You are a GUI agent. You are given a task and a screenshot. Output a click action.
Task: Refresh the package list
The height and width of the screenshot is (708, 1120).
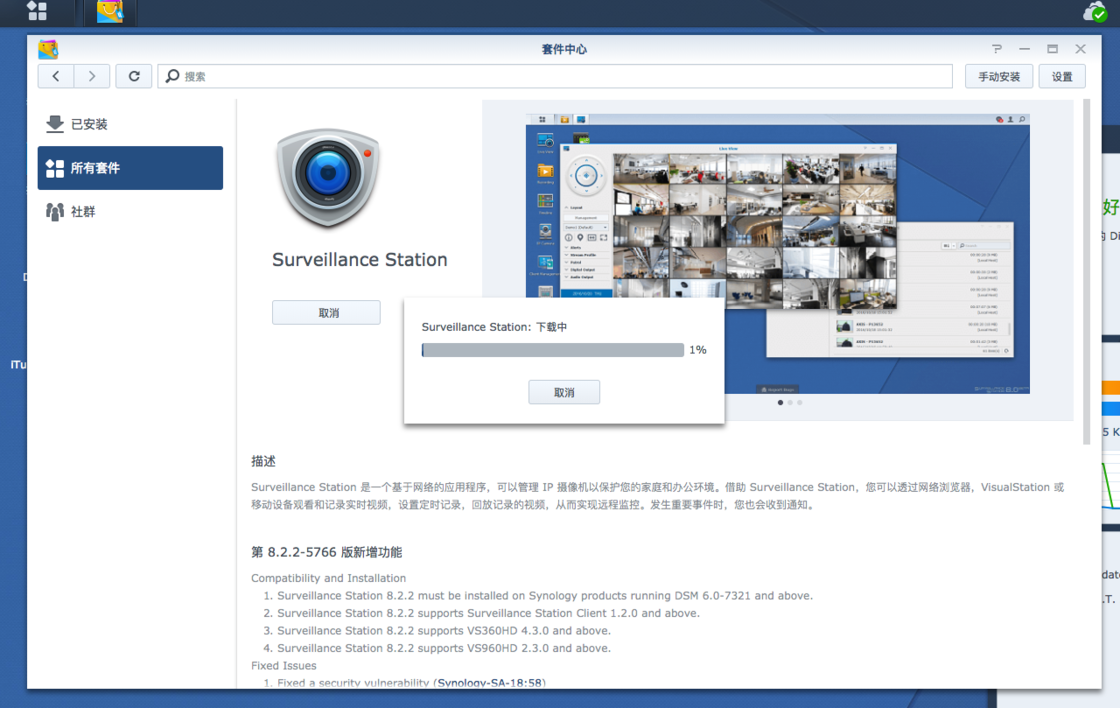(134, 76)
